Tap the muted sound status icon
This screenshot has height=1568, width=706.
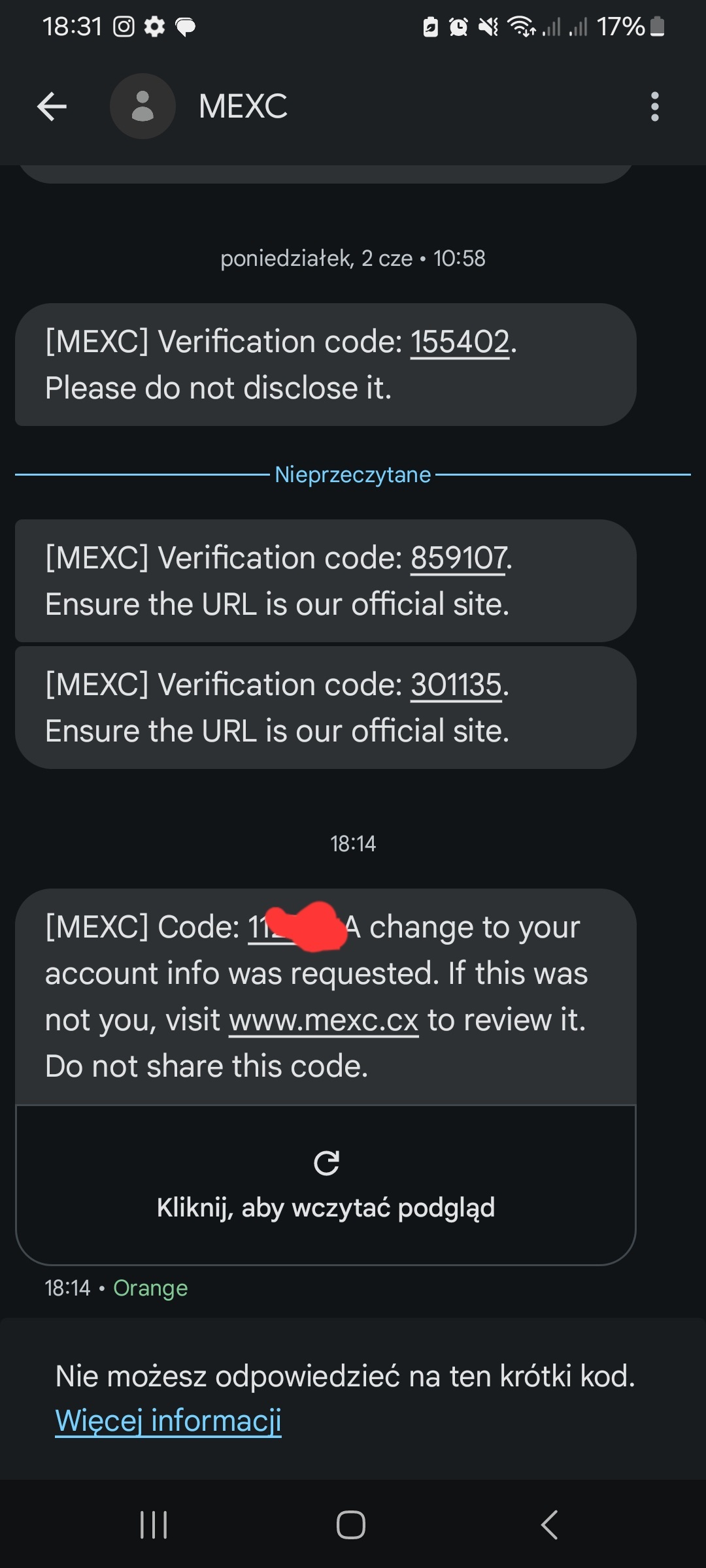488,27
